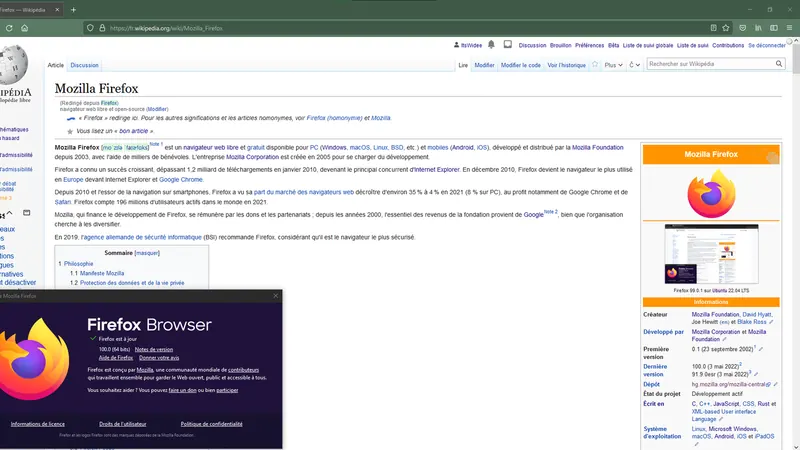Go to the Firefox home page icon

point(24,28)
